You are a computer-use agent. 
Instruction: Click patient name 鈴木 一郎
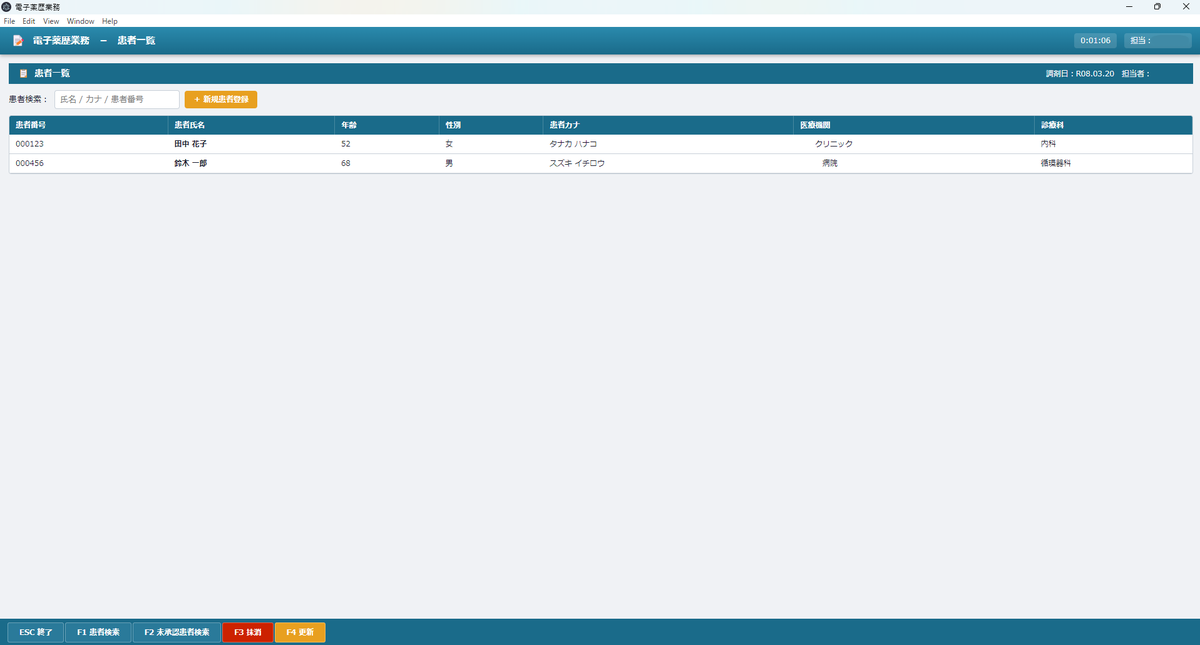(190, 163)
